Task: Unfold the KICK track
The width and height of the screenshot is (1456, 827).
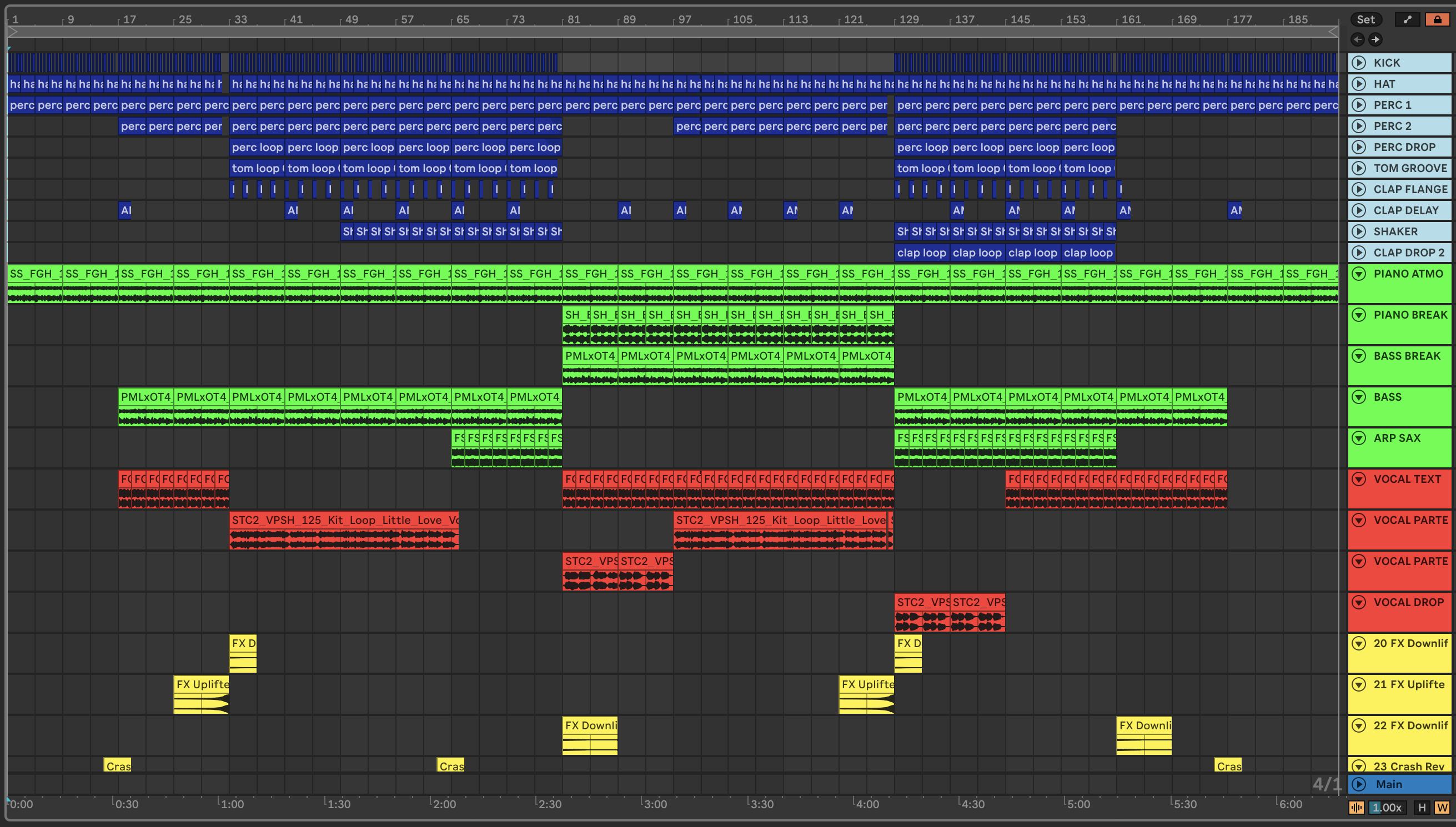Action: [x=1359, y=63]
